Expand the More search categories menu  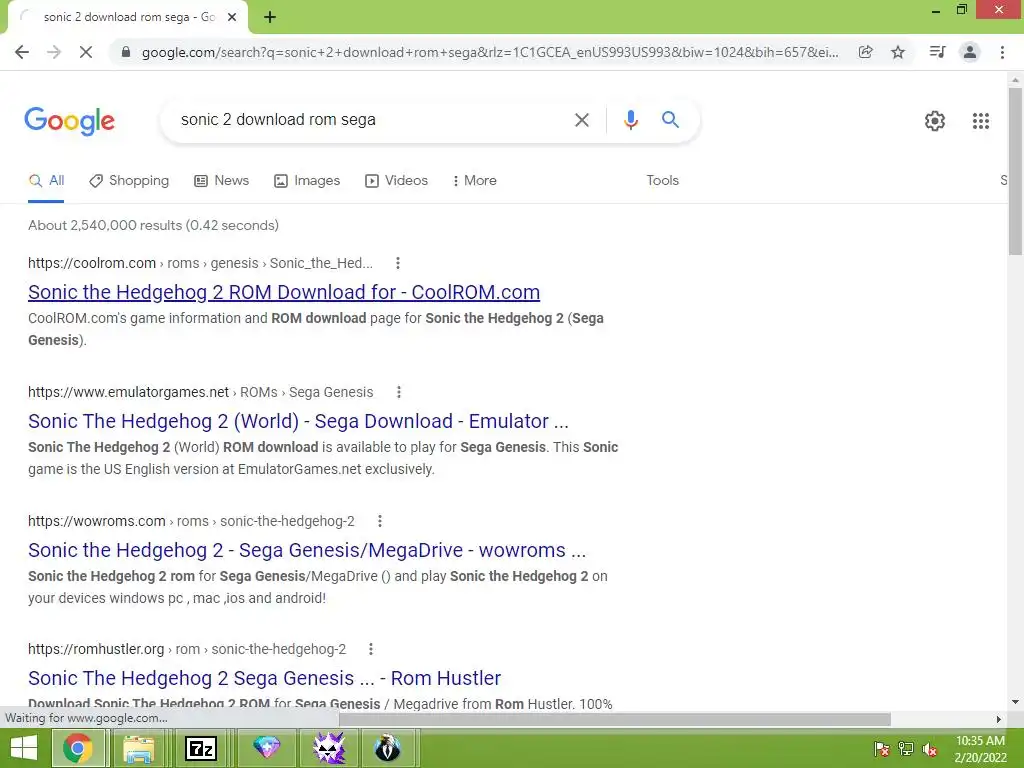(475, 181)
